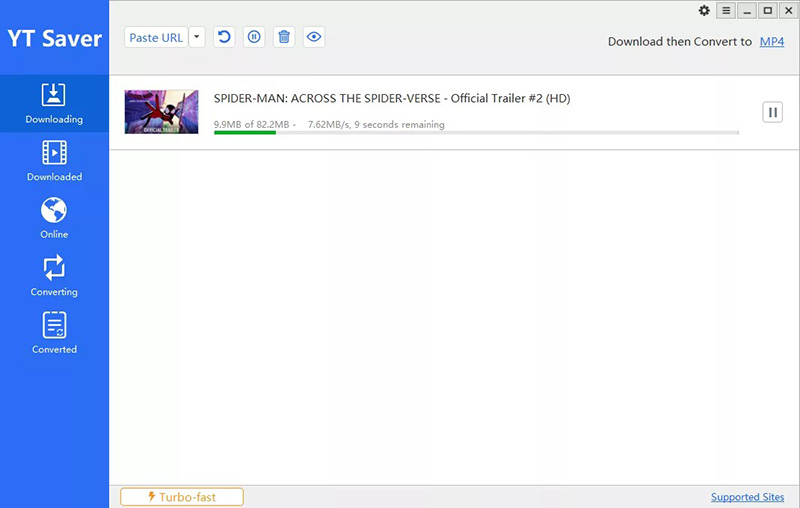
Task: Open the hamburger menu icon
Action: click(725, 11)
